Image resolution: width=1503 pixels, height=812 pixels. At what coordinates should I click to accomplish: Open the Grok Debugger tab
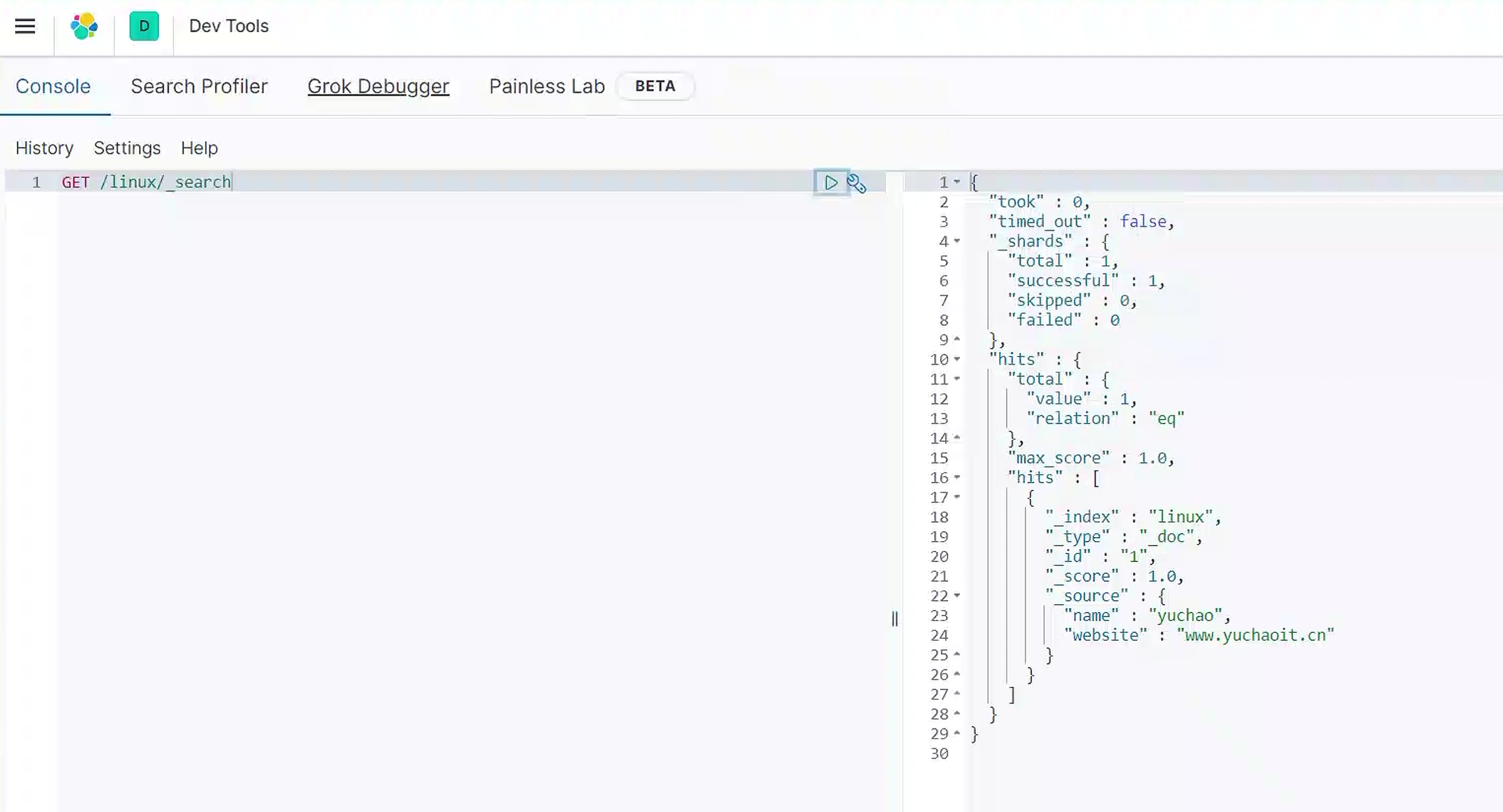tap(378, 87)
